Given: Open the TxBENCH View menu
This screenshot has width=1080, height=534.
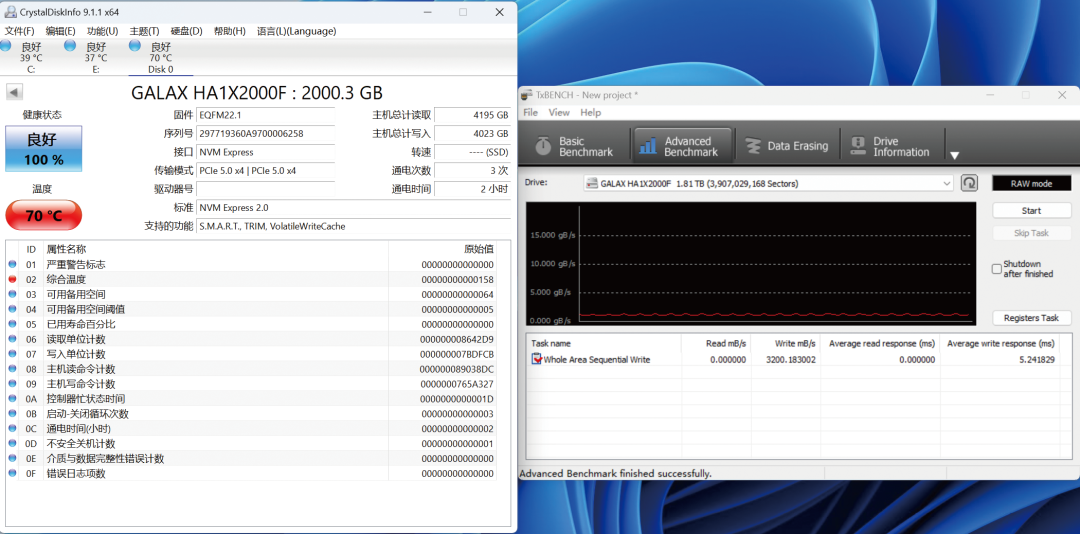Looking at the screenshot, I should pyautogui.click(x=559, y=112).
